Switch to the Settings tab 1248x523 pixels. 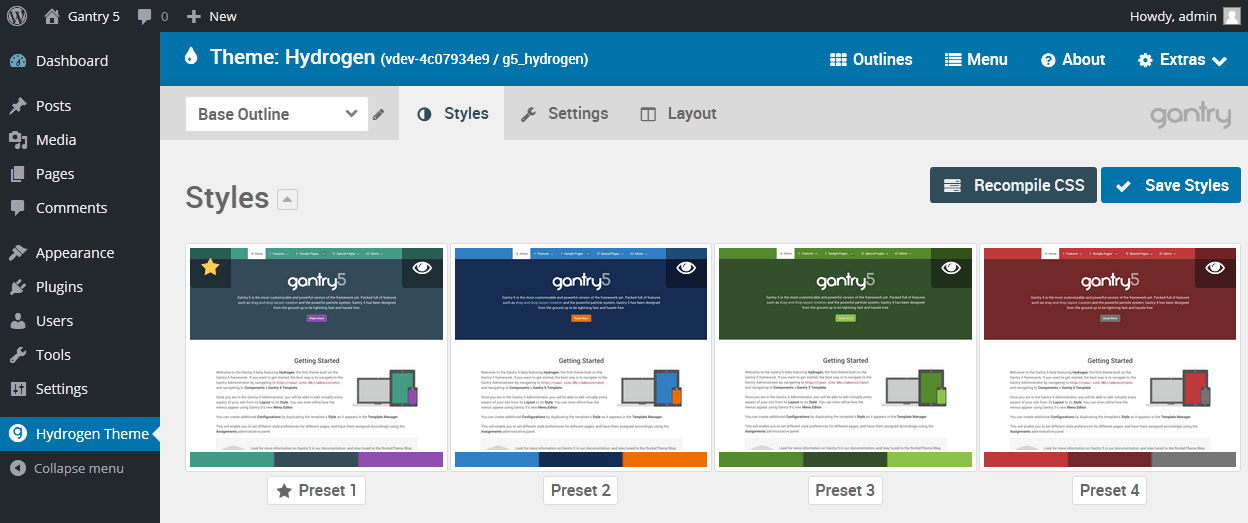[564, 113]
